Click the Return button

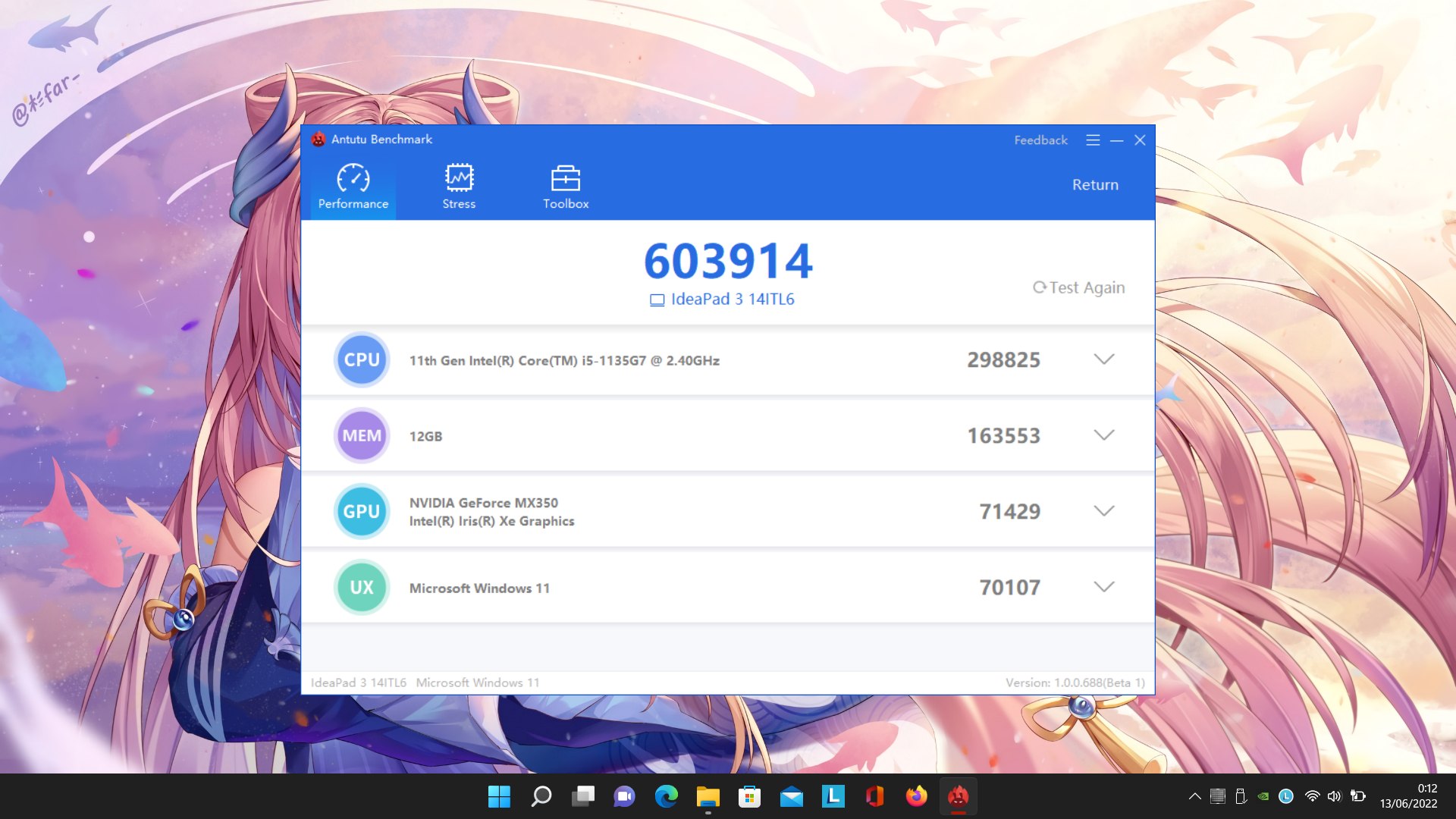click(x=1095, y=184)
